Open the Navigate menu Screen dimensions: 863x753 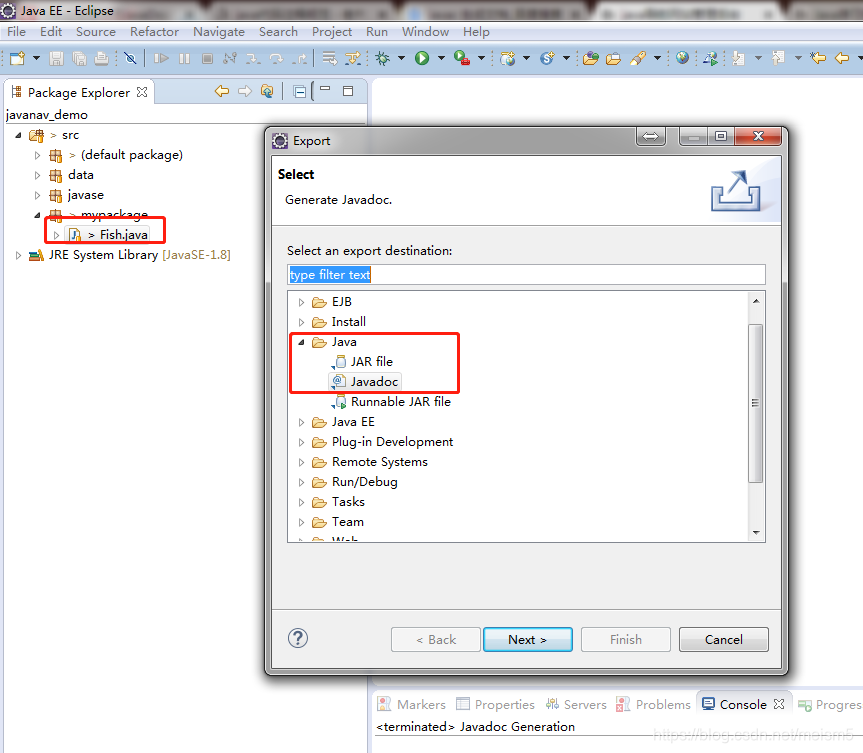[219, 32]
